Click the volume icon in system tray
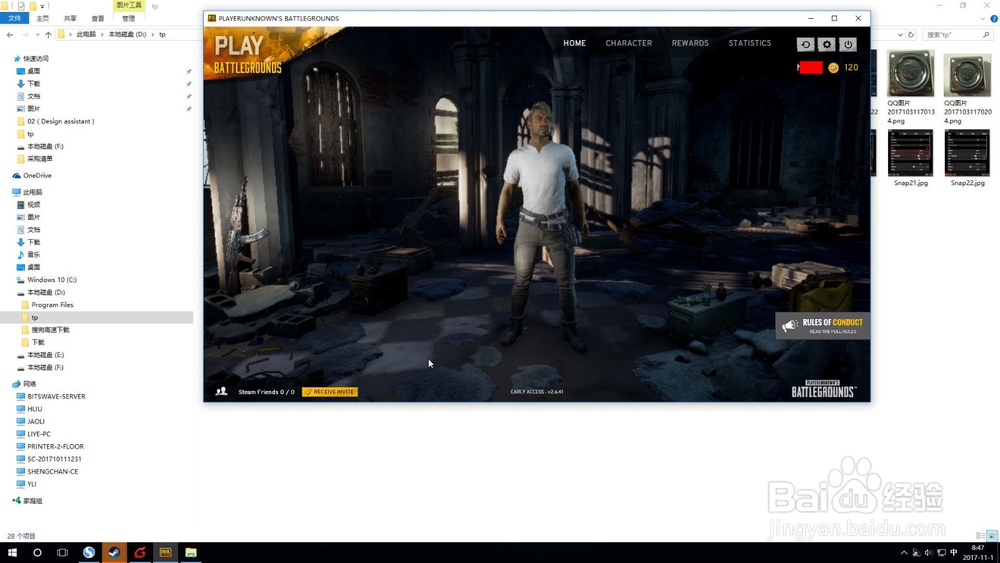Image resolution: width=1000 pixels, height=563 pixels. click(929, 553)
